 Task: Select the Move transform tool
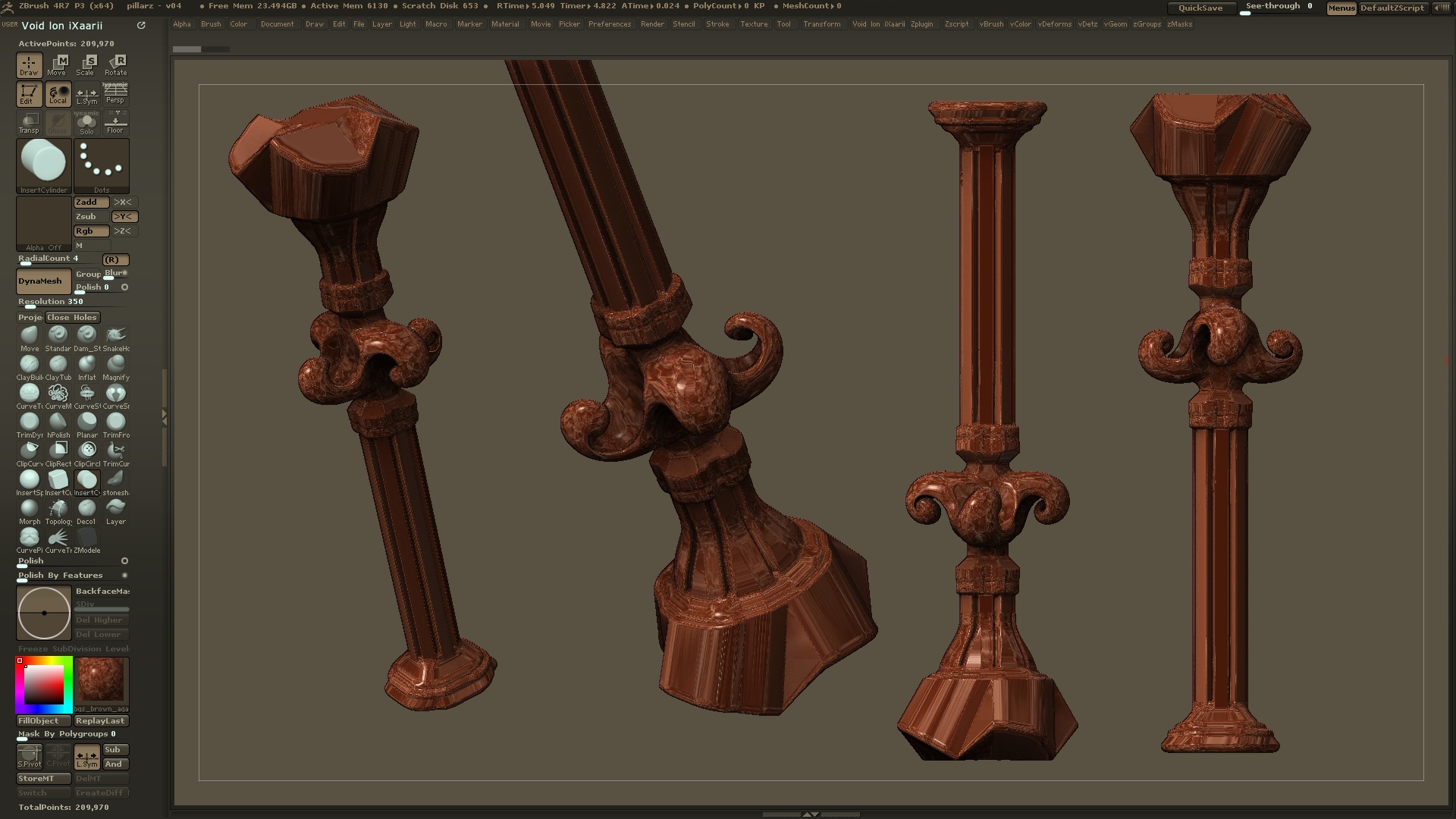pos(58,65)
